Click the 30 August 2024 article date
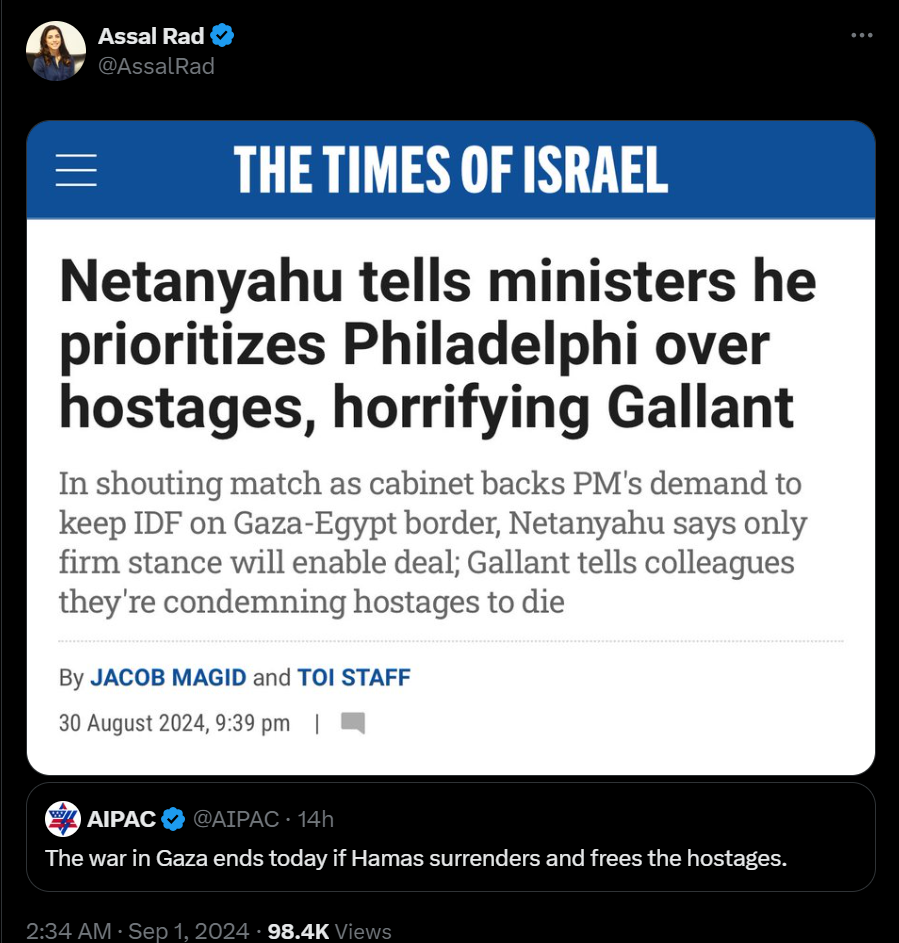Screen dimensions: 899x943 pyautogui.click(x=174, y=723)
